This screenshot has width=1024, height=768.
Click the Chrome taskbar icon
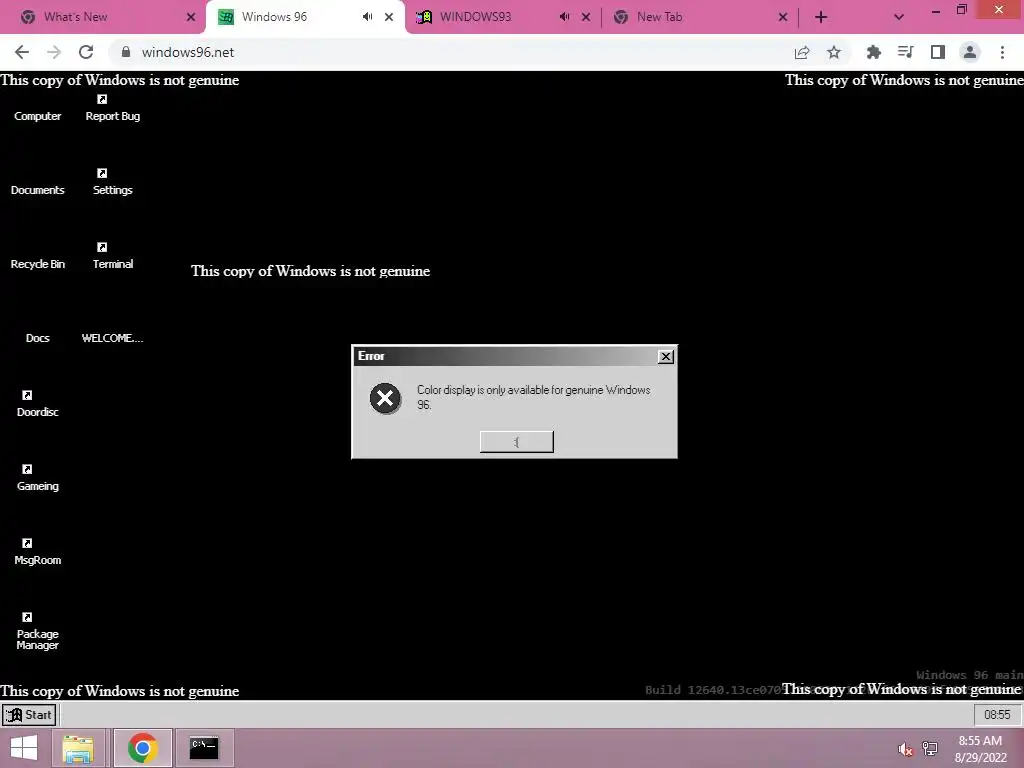point(142,748)
